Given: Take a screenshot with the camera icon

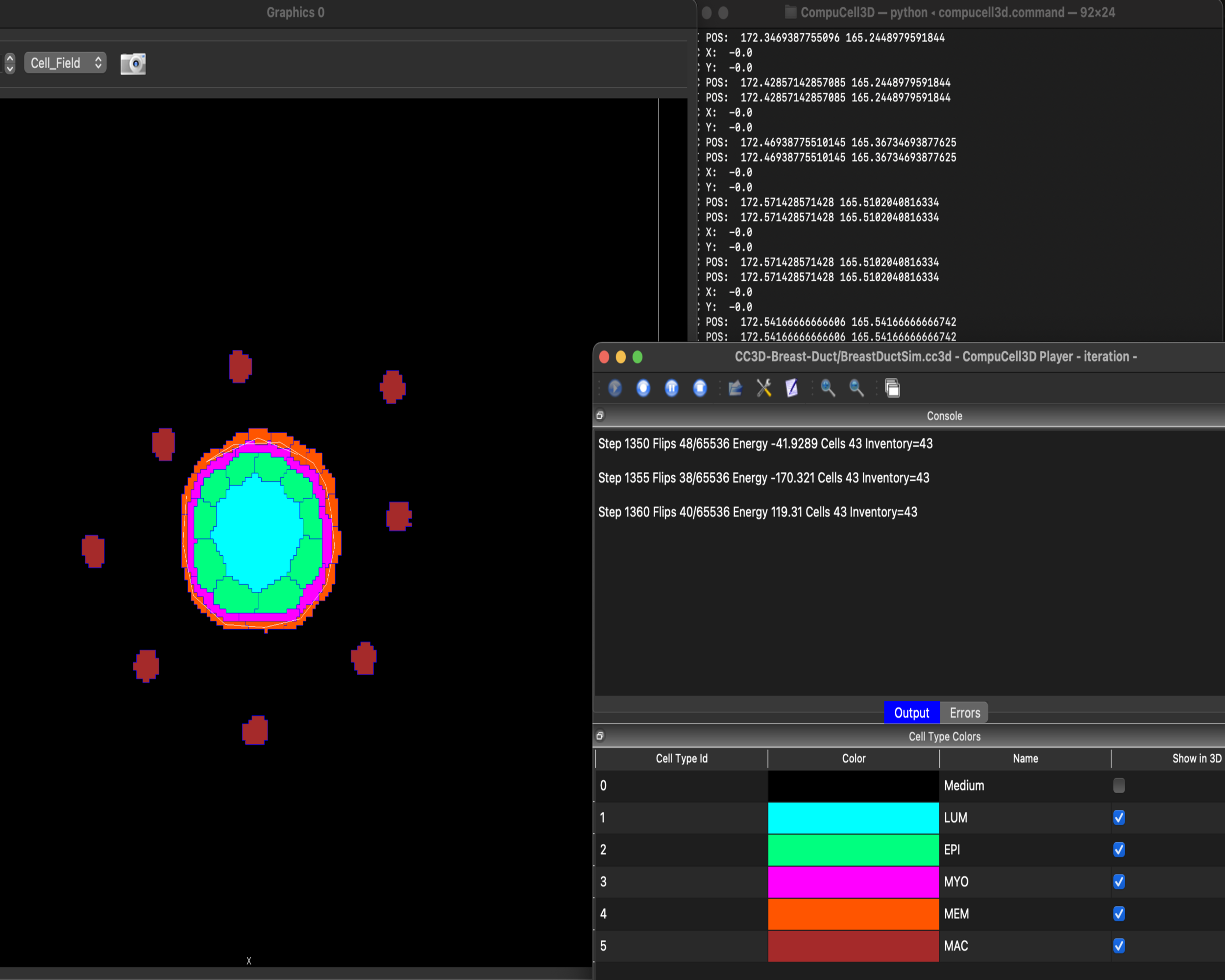Looking at the screenshot, I should coord(133,63).
